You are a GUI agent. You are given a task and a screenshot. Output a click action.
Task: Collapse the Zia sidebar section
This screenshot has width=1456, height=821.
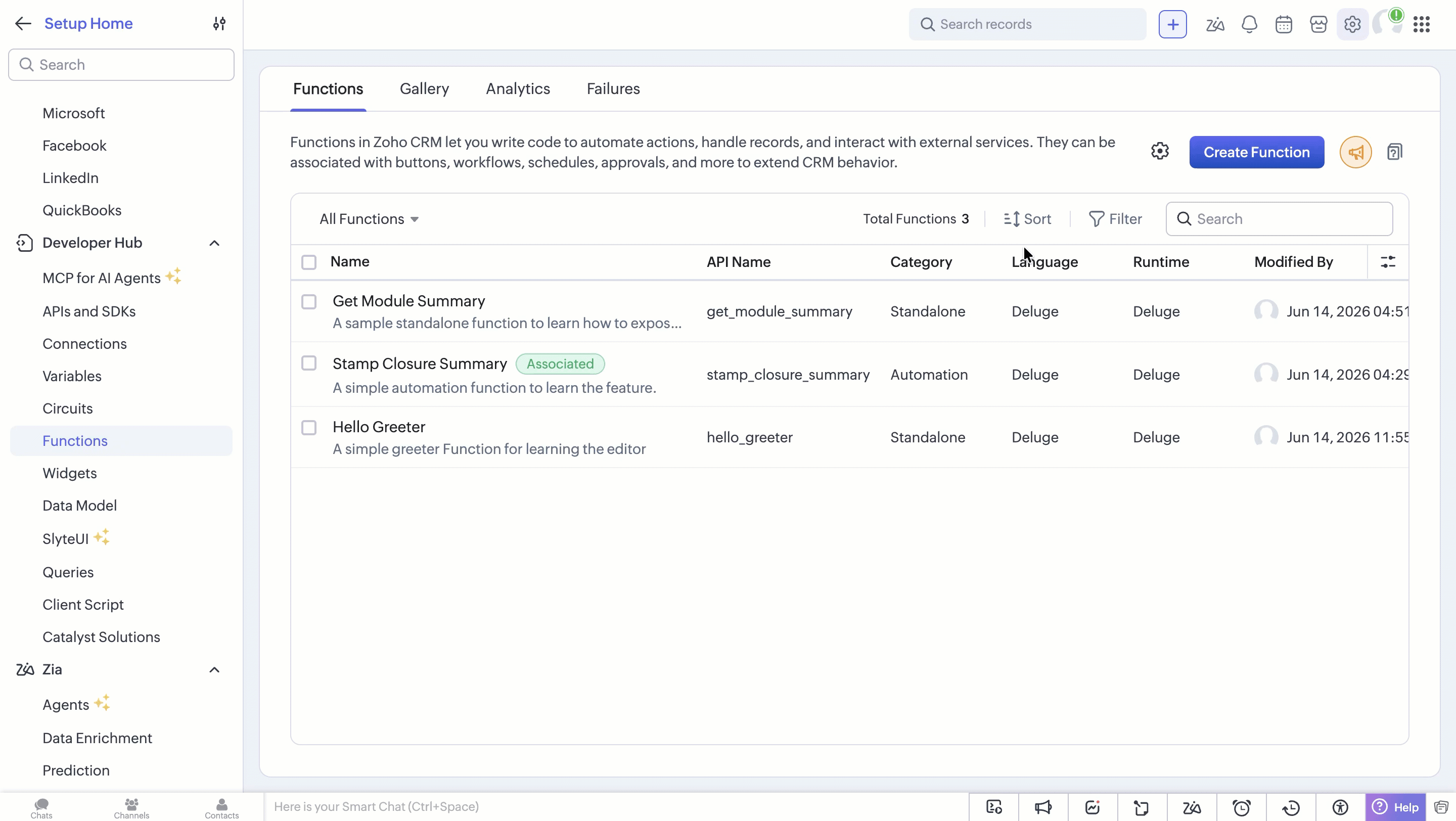[x=214, y=669]
